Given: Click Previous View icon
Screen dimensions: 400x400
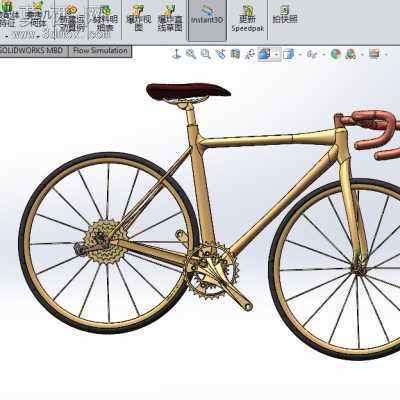Looking at the screenshot, I should [x=220, y=54].
